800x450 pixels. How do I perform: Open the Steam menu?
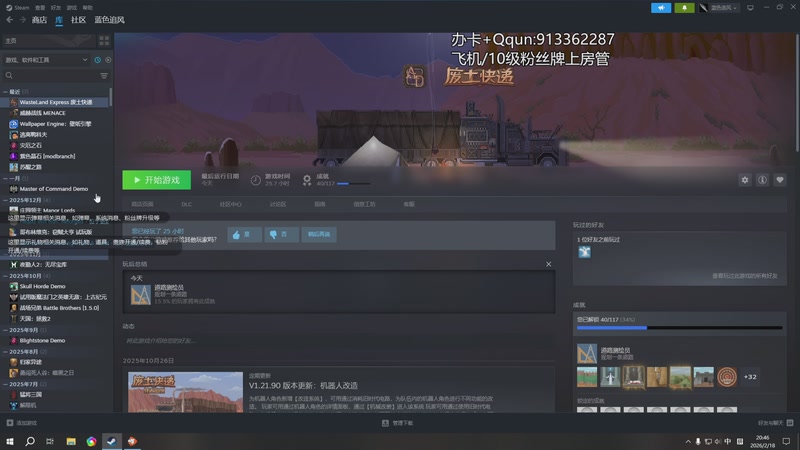pos(17,8)
